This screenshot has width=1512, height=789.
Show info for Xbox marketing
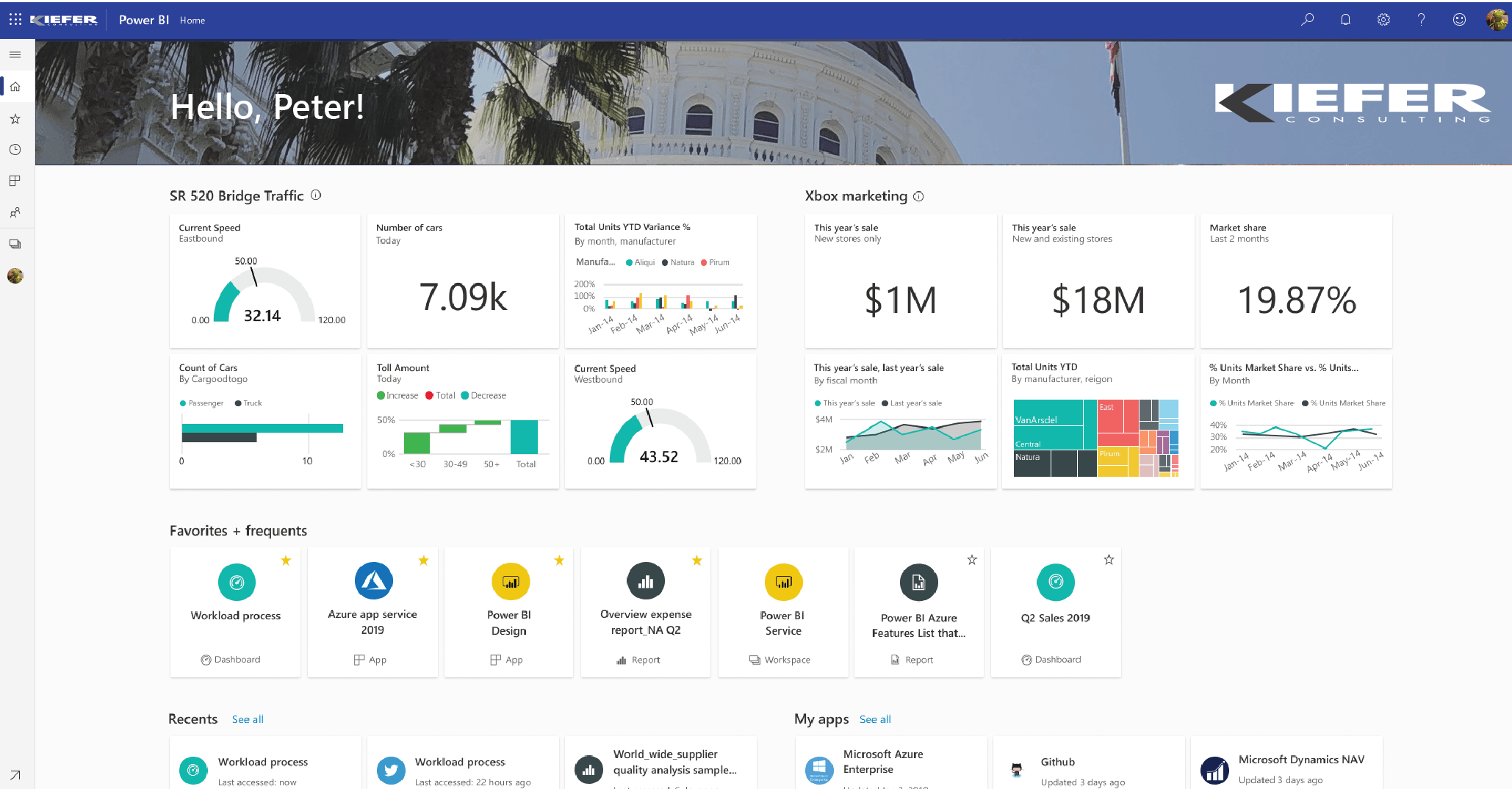pyautogui.click(x=918, y=196)
